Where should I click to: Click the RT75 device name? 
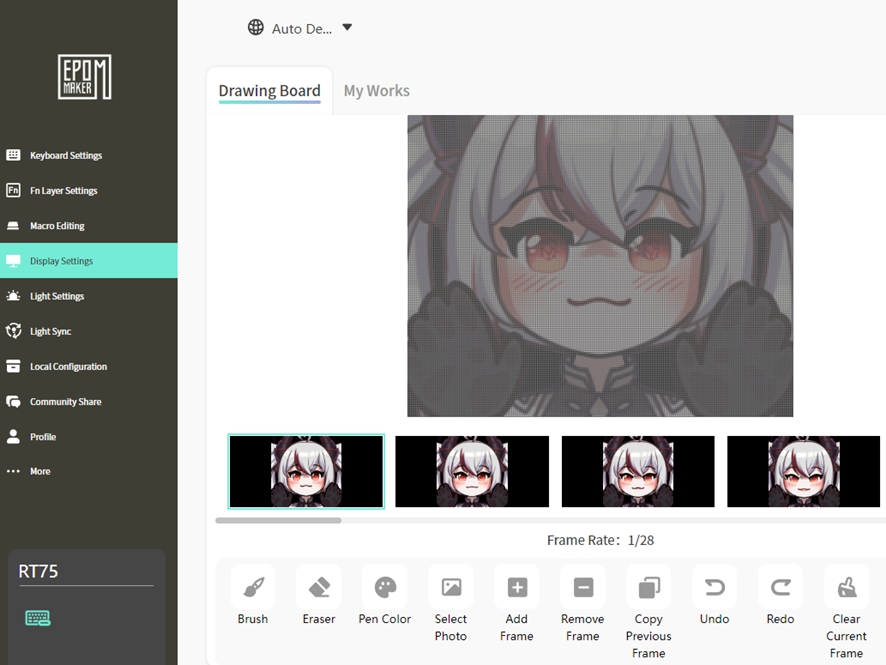[38, 571]
